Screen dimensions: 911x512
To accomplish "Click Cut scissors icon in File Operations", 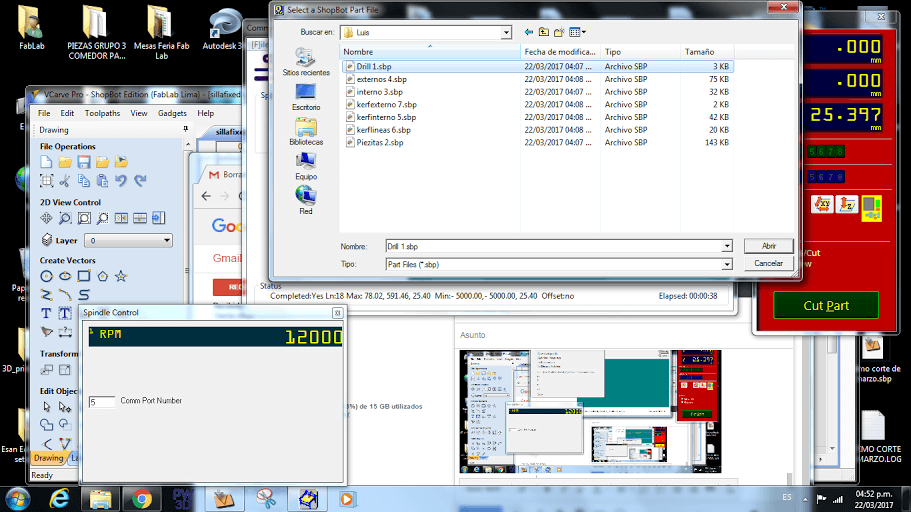I will [x=65, y=181].
